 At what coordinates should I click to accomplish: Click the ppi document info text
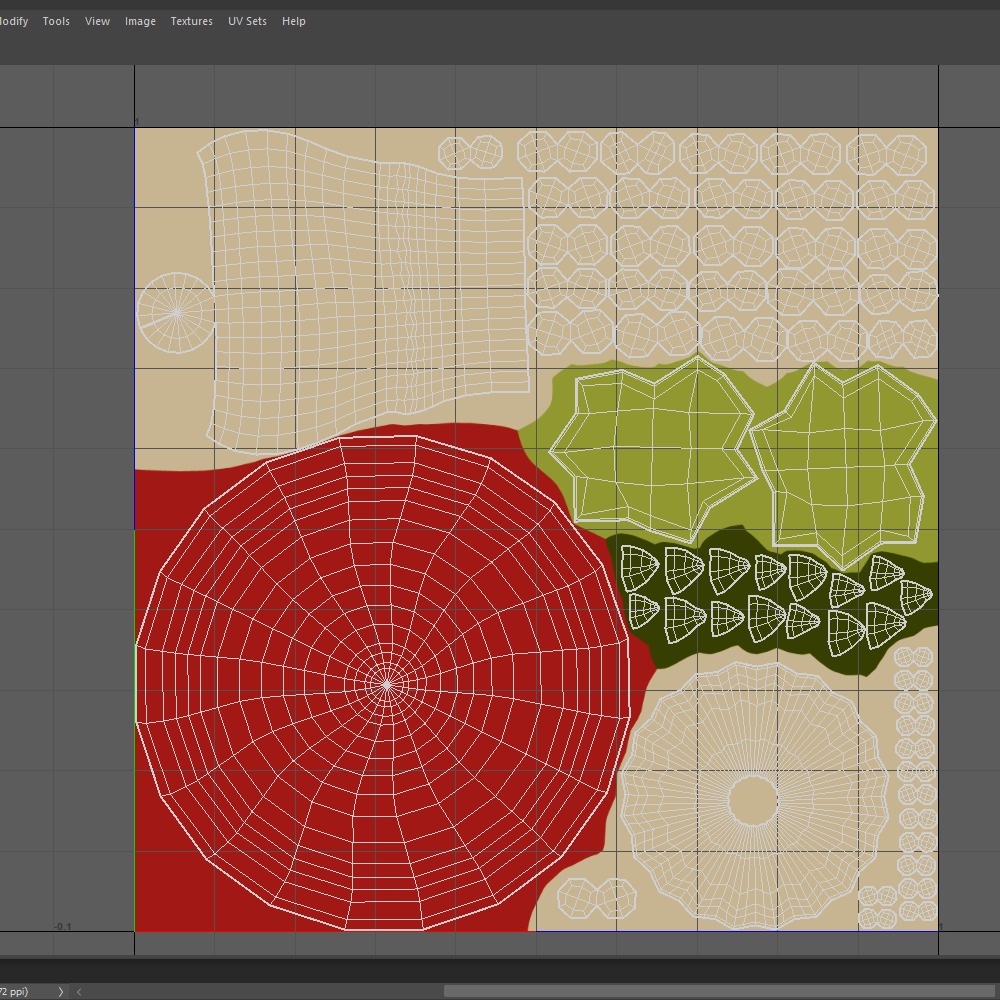[14, 992]
